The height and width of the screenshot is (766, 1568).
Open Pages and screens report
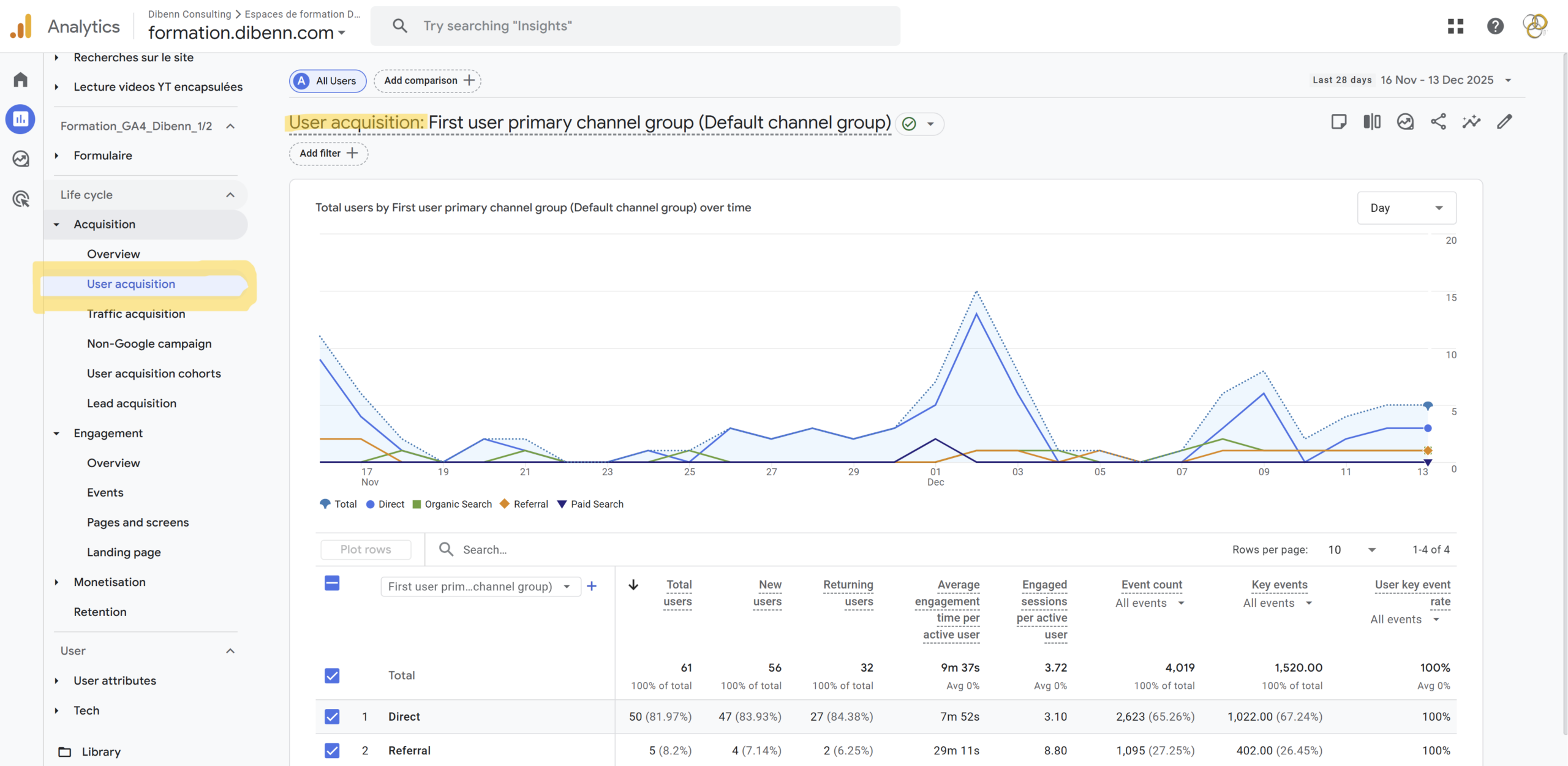[138, 522]
